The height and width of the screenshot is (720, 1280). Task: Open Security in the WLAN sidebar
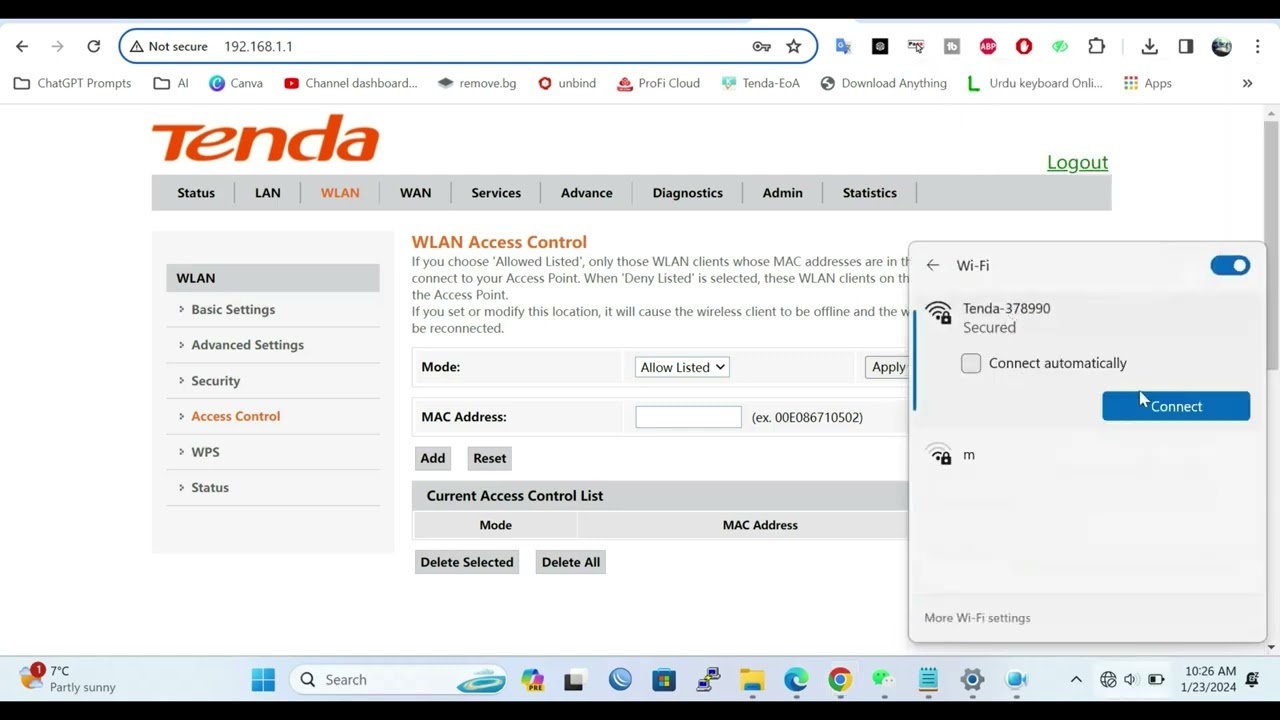coord(215,381)
